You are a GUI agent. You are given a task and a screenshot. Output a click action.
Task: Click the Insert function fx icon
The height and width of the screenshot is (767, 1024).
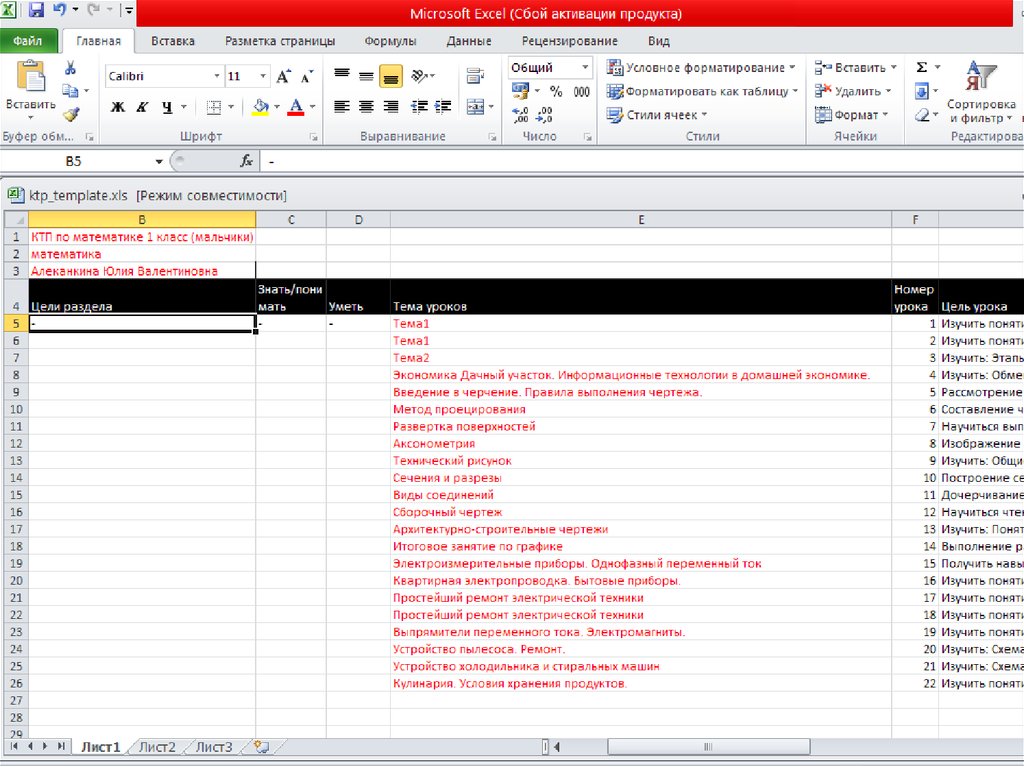coord(246,161)
